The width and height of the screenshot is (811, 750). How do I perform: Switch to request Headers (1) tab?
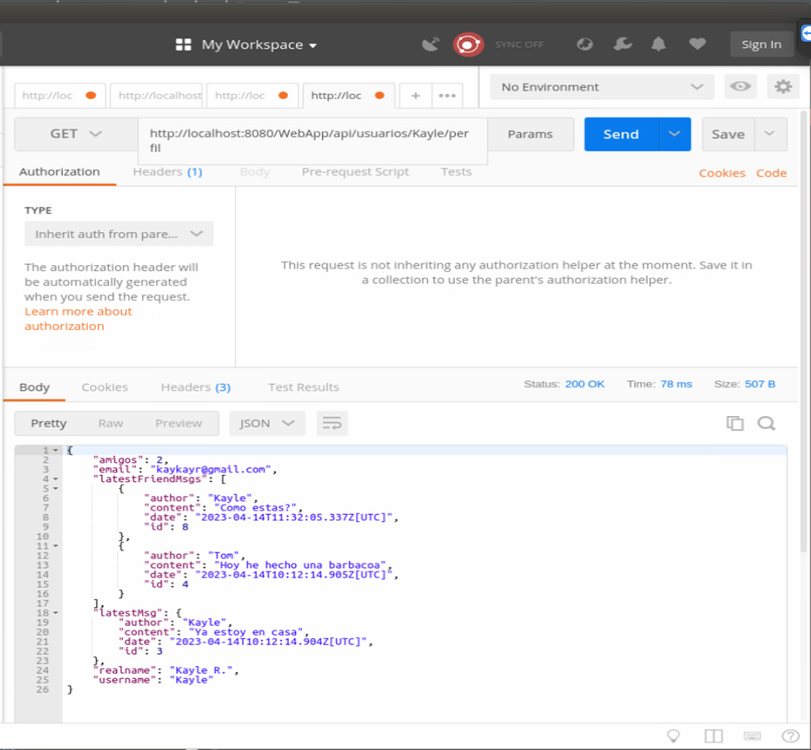coord(168,172)
